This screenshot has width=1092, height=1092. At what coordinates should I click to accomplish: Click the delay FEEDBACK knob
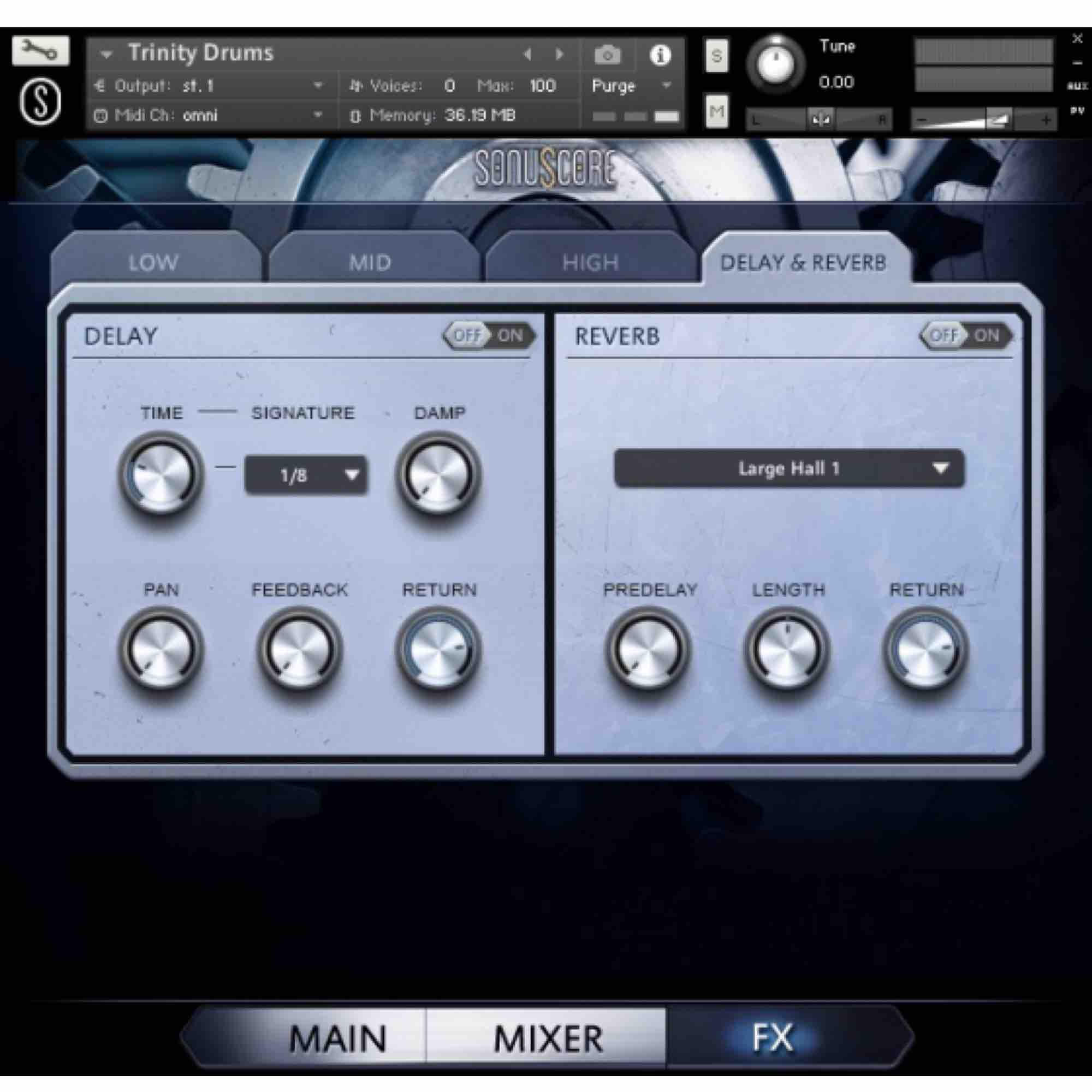300,650
